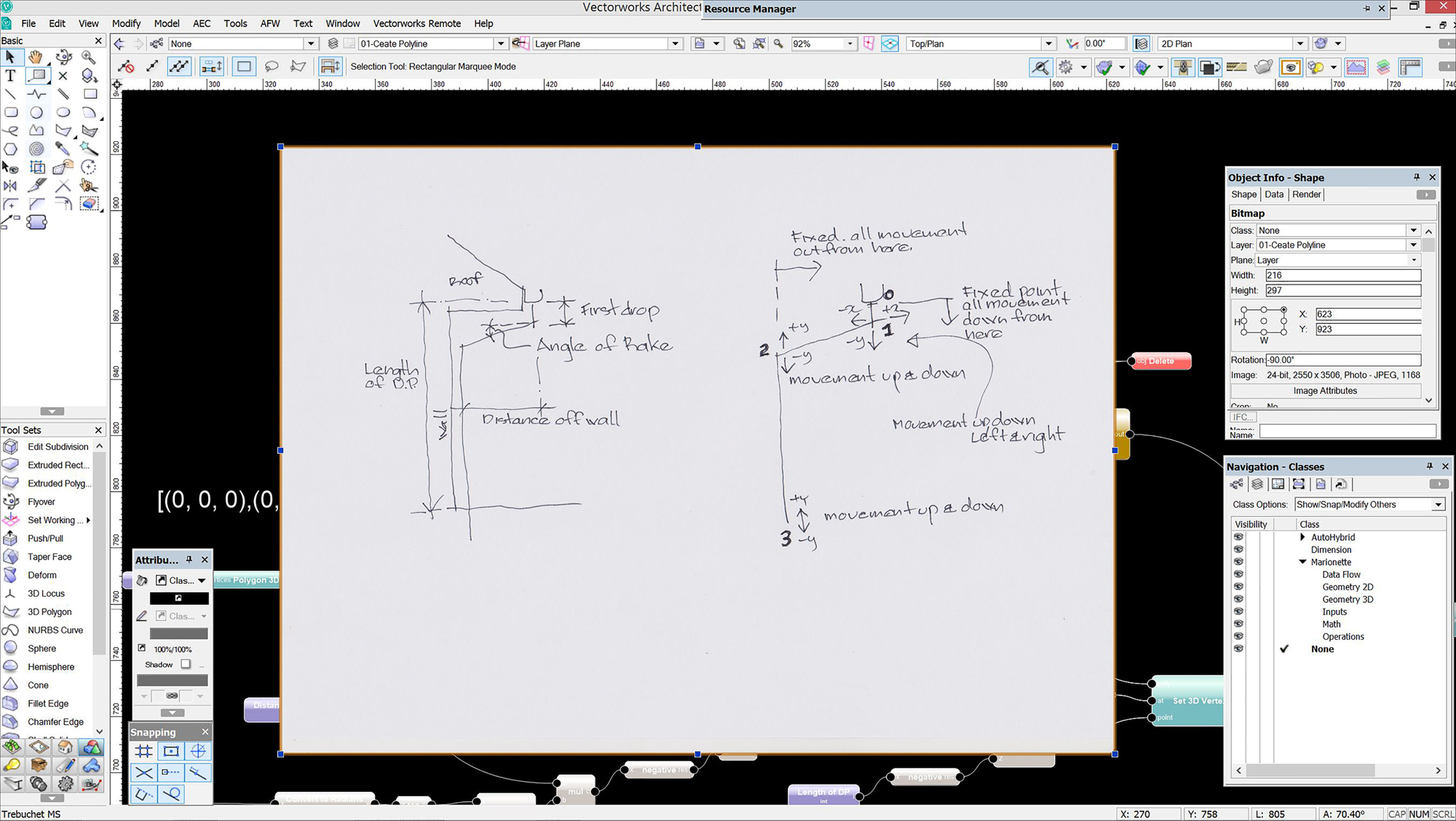Click the Length of DP node
1456x821 pixels.
click(823, 794)
